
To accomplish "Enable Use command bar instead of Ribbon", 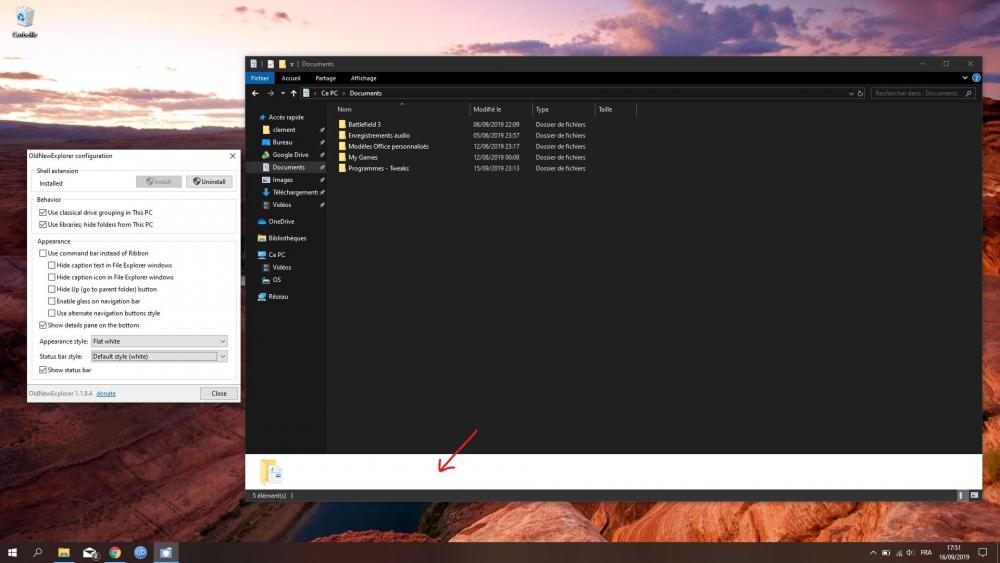I will pos(43,253).
